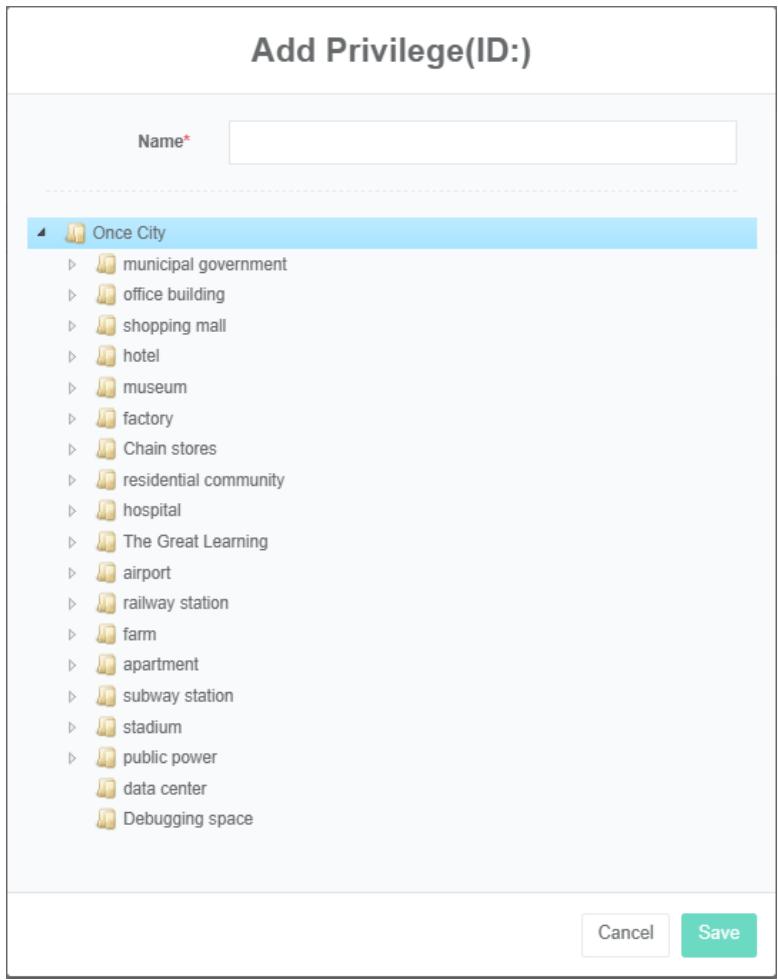Focus the Name input field
This screenshot has height=980, width=778.
point(482,143)
